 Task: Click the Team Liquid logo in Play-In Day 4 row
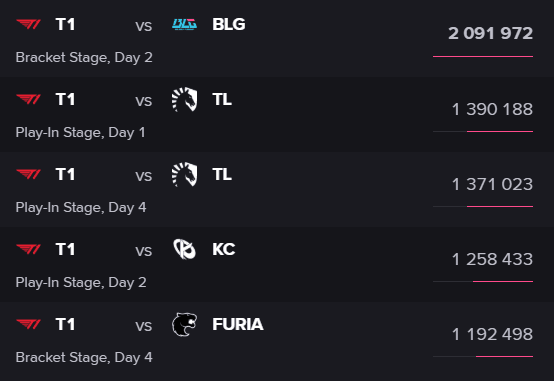click(x=184, y=174)
